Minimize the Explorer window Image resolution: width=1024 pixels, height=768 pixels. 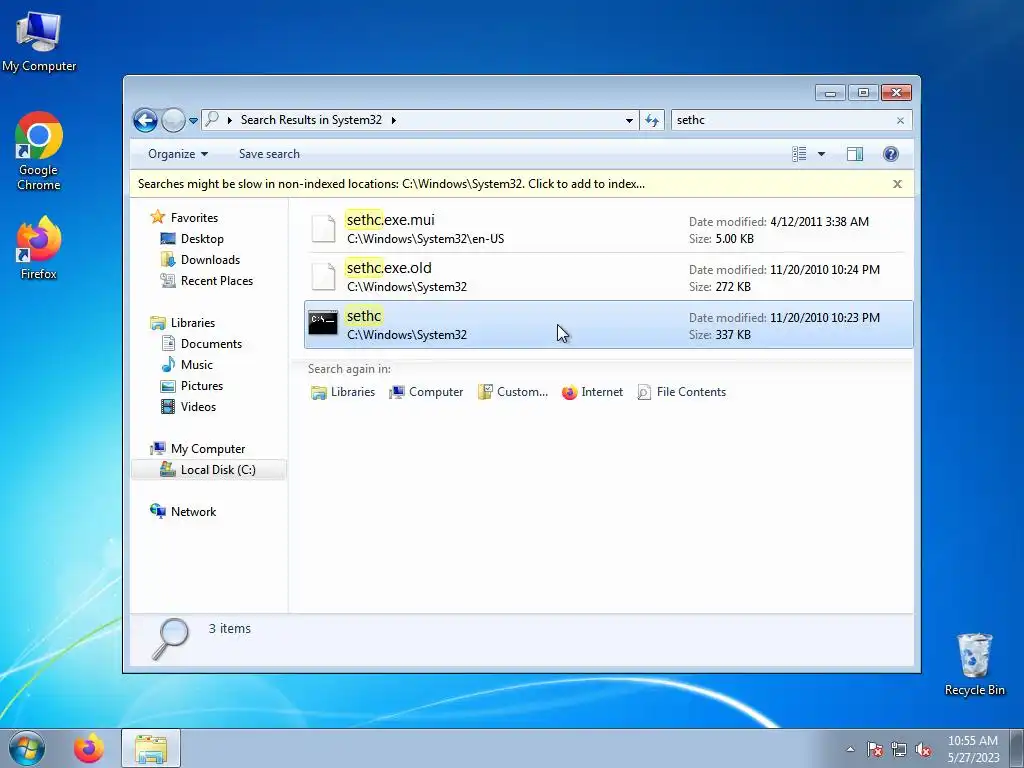pos(830,93)
